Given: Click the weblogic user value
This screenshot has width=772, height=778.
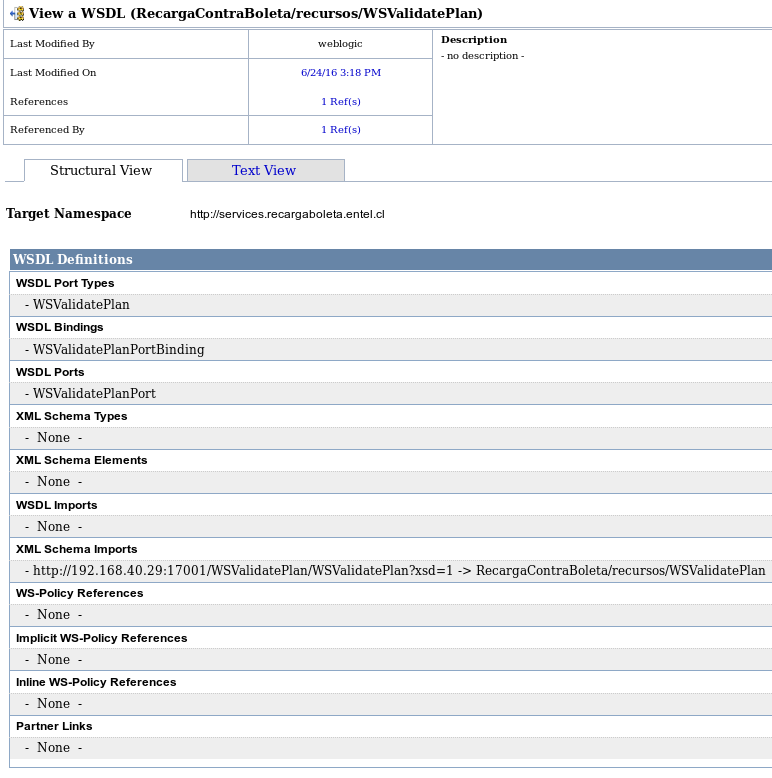Looking at the screenshot, I should pyautogui.click(x=340, y=44).
